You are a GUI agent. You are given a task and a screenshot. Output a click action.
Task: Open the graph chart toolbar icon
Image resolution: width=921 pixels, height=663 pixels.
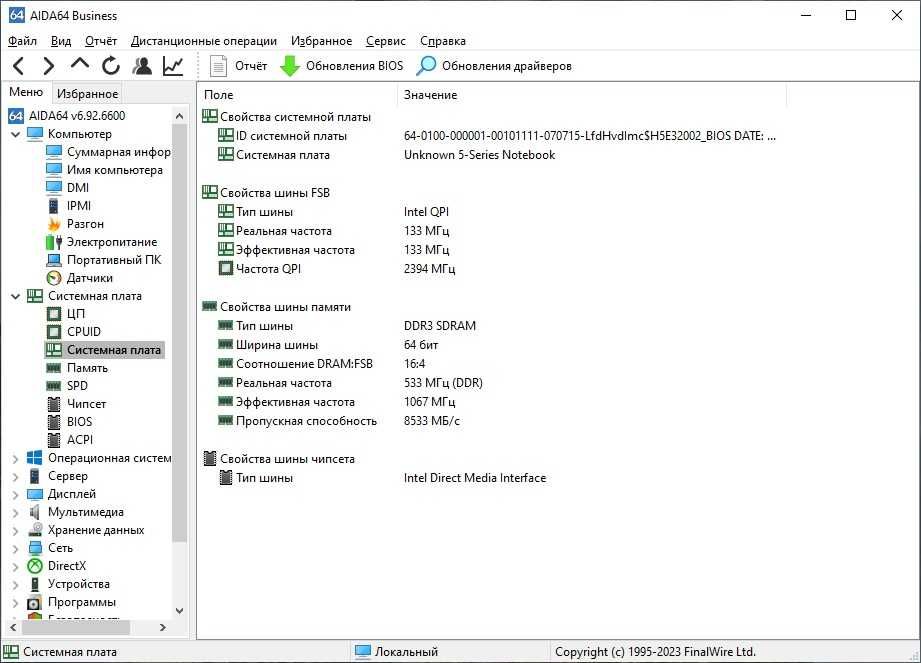click(173, 66)
